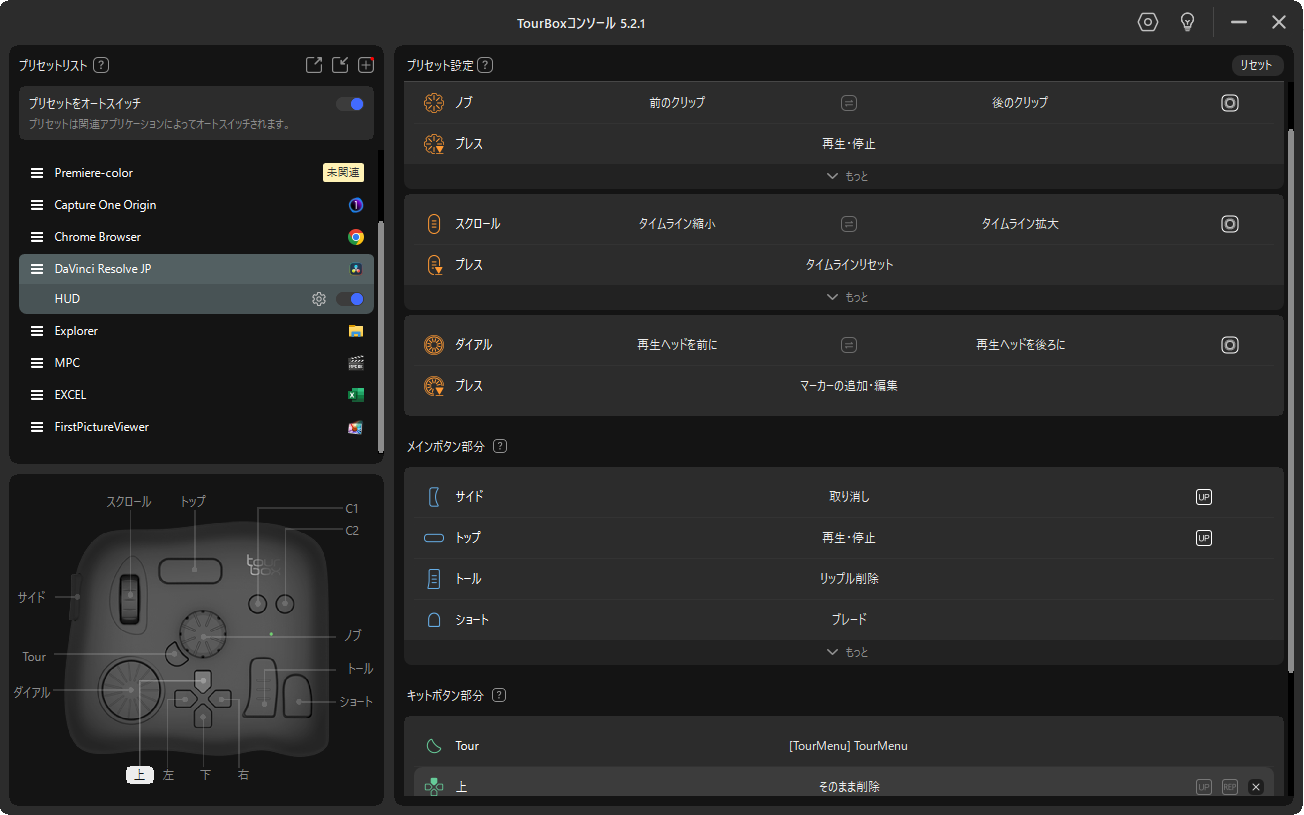Expand more options under Scroll section

[x=847, y=297]
